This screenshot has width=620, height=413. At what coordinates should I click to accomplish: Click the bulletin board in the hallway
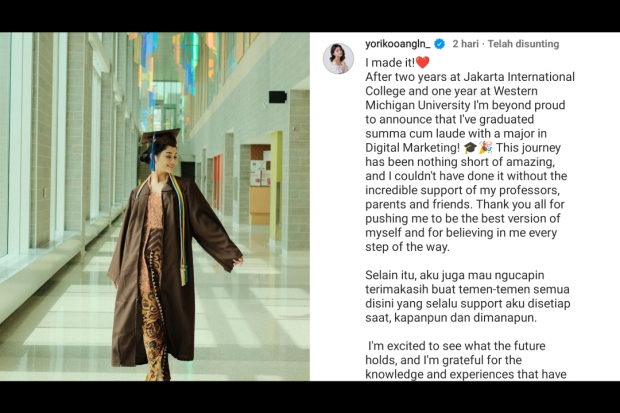(260, 173)
